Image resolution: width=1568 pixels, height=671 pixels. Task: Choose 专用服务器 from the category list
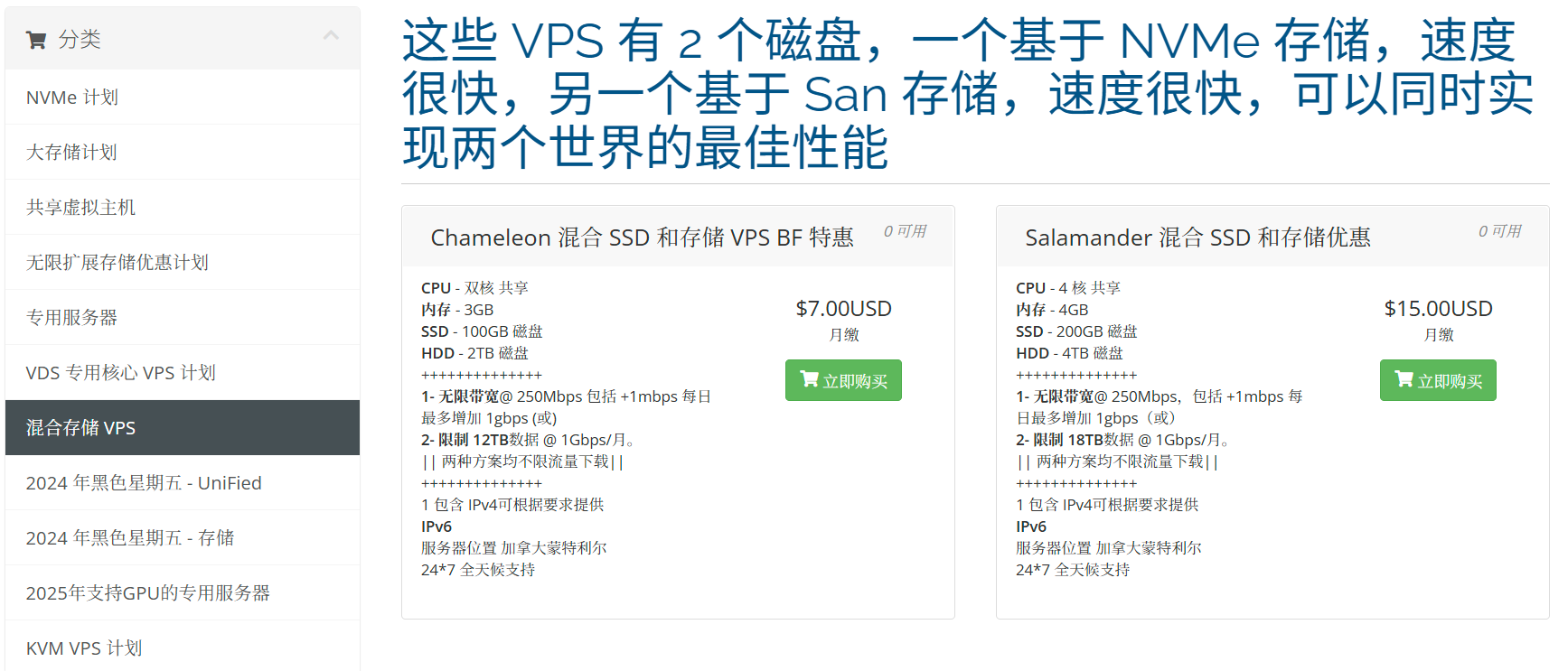point(183,318)
